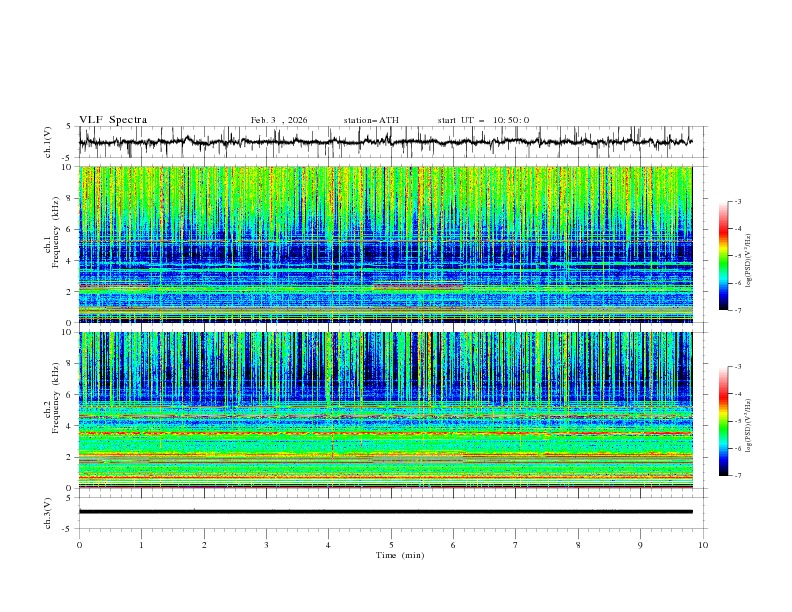792x612 pixels.
Task: Click the ch.1 spectrogram plot
Action: tap(386, 244)
